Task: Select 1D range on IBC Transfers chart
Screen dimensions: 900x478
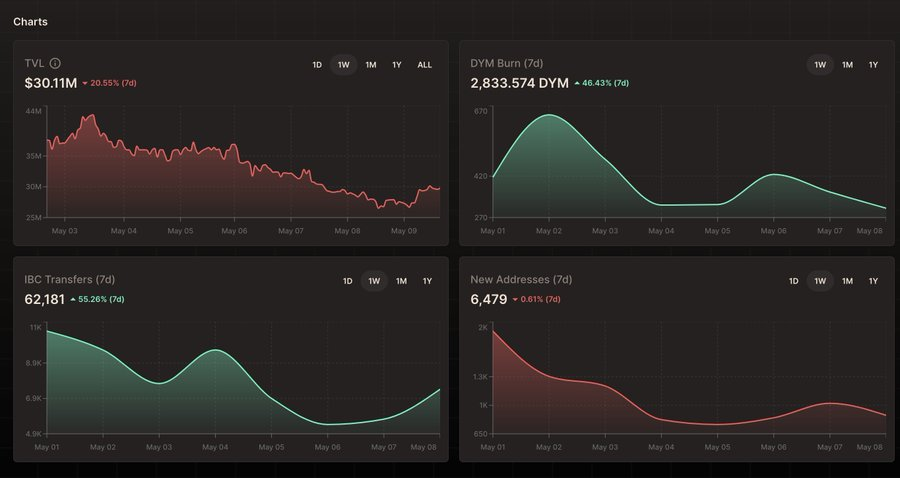Action: pyautogui.click(x=347, y=281)
